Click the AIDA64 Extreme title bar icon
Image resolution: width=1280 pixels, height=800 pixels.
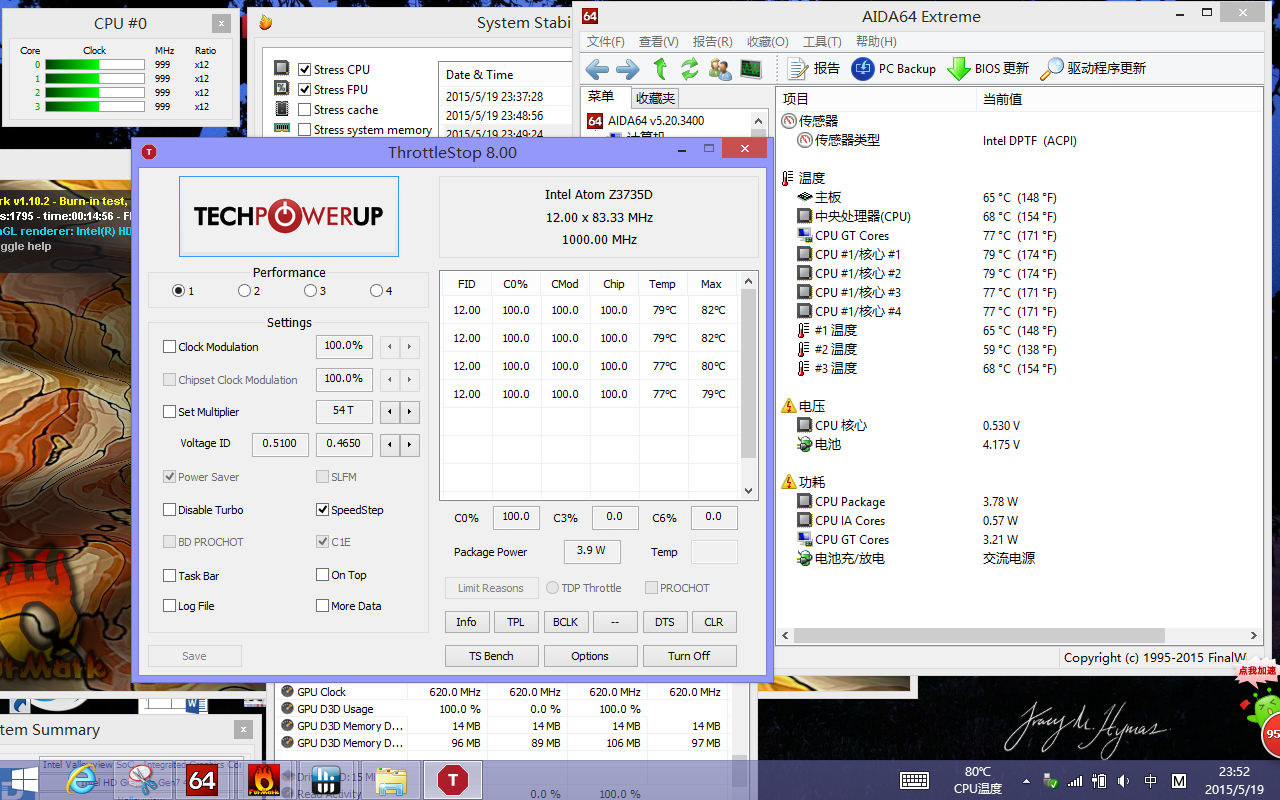[590, 16]
